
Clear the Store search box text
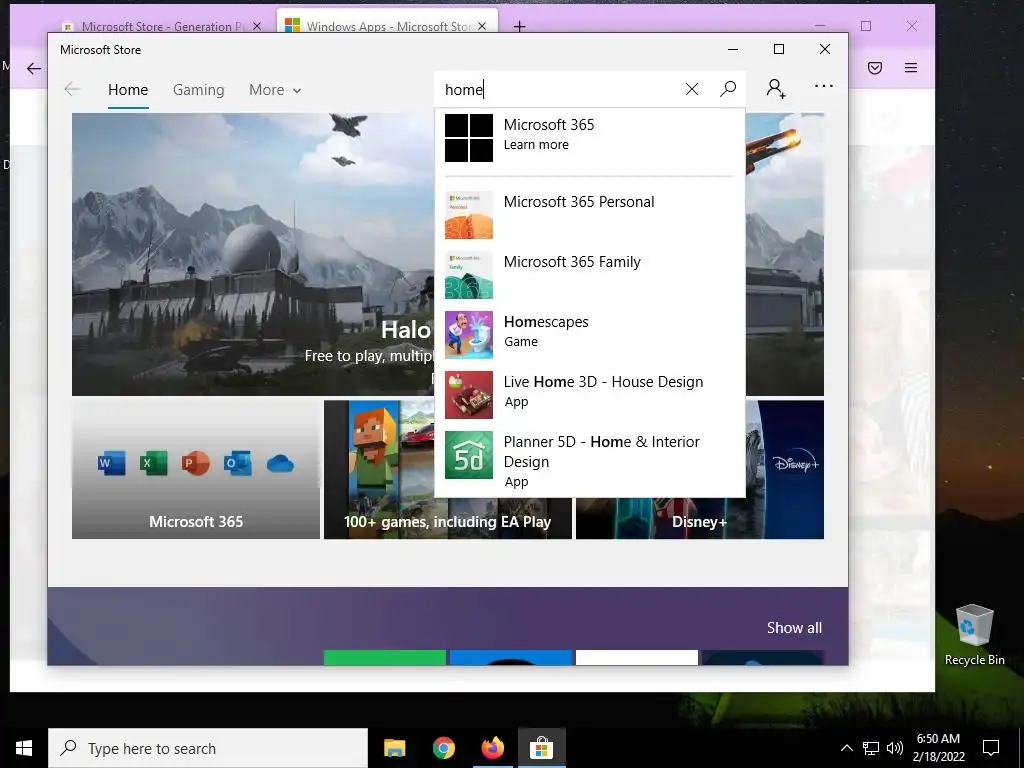coord(692,89)
